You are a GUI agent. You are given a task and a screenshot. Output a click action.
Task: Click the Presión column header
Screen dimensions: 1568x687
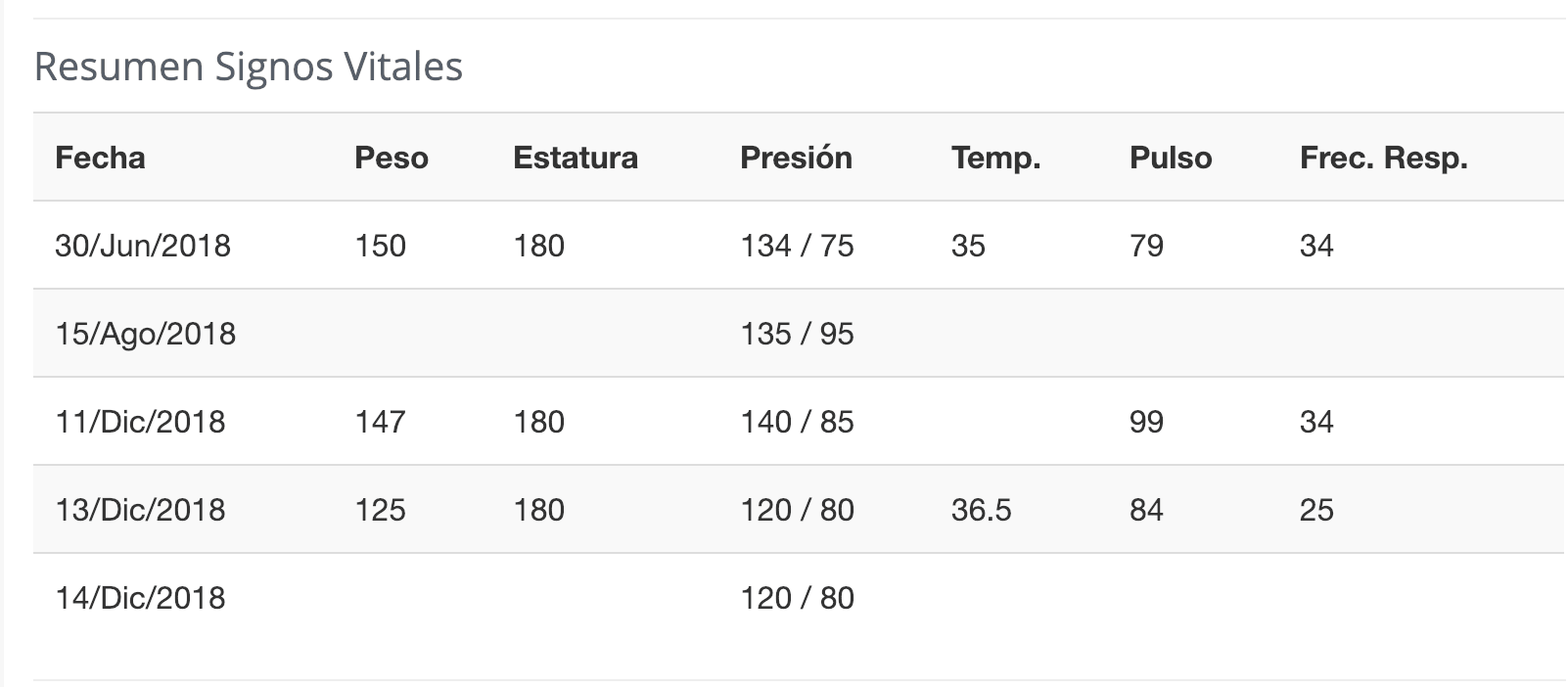tap(796, 158)
